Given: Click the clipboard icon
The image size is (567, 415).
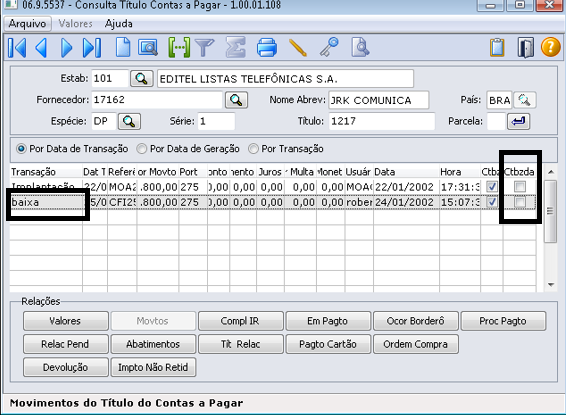Looking at the screenshot, I should pos(497,47).
